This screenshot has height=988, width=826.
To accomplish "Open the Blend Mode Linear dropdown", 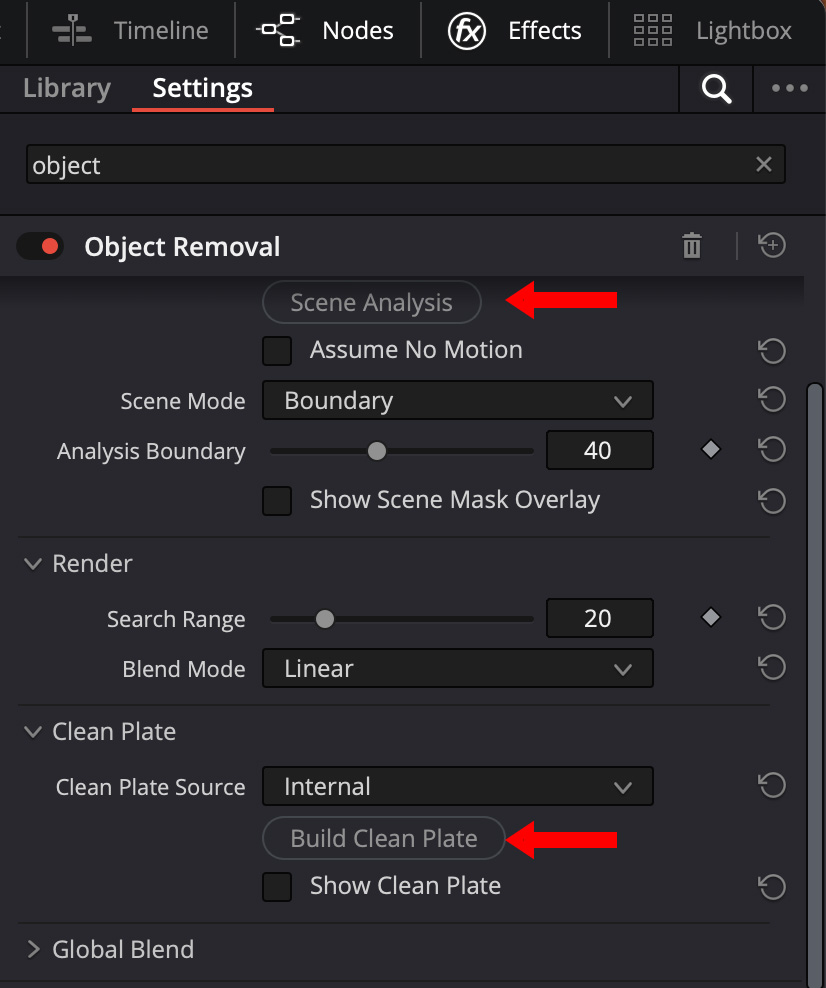I will [457, 668].
